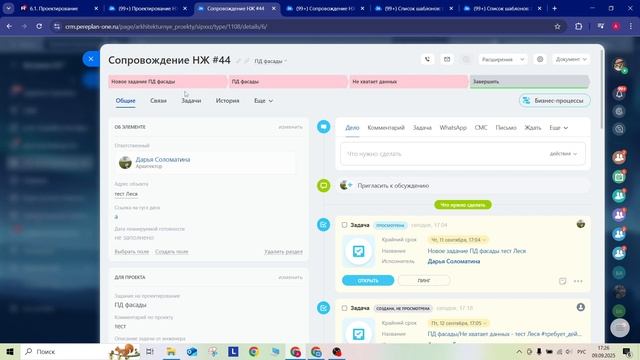Click the blue activity chat icon in timeline
This screenshot has width=640, height=360.
(x=324, y=127)
